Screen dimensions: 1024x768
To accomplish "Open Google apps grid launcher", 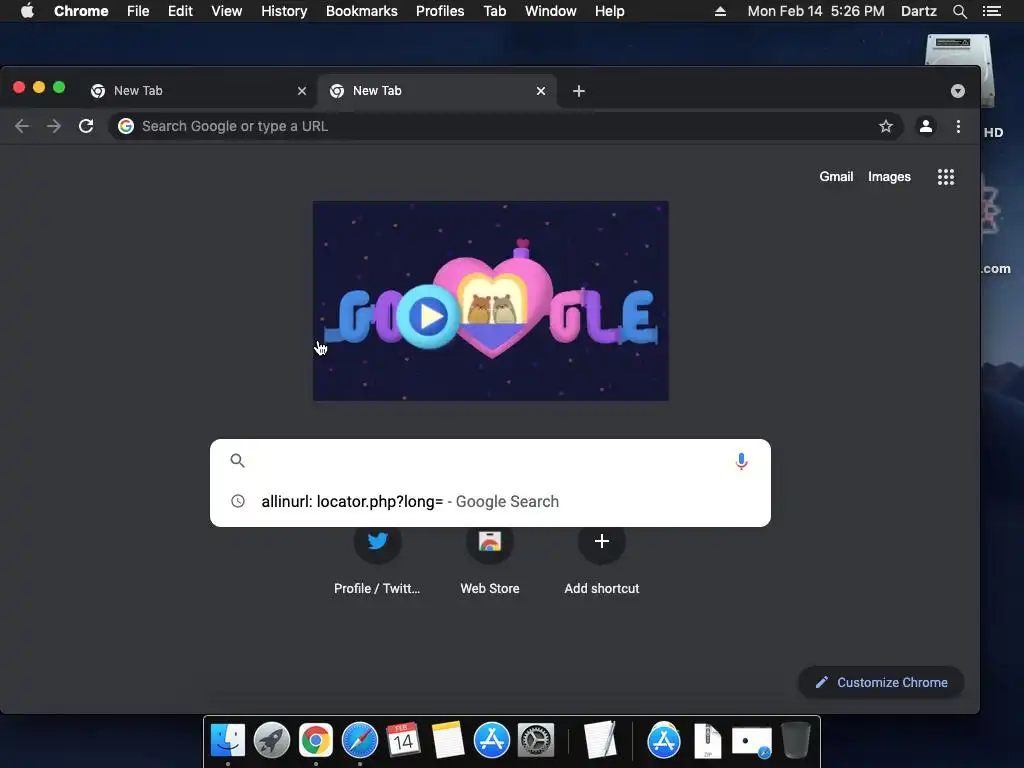I will click(946, 177).
